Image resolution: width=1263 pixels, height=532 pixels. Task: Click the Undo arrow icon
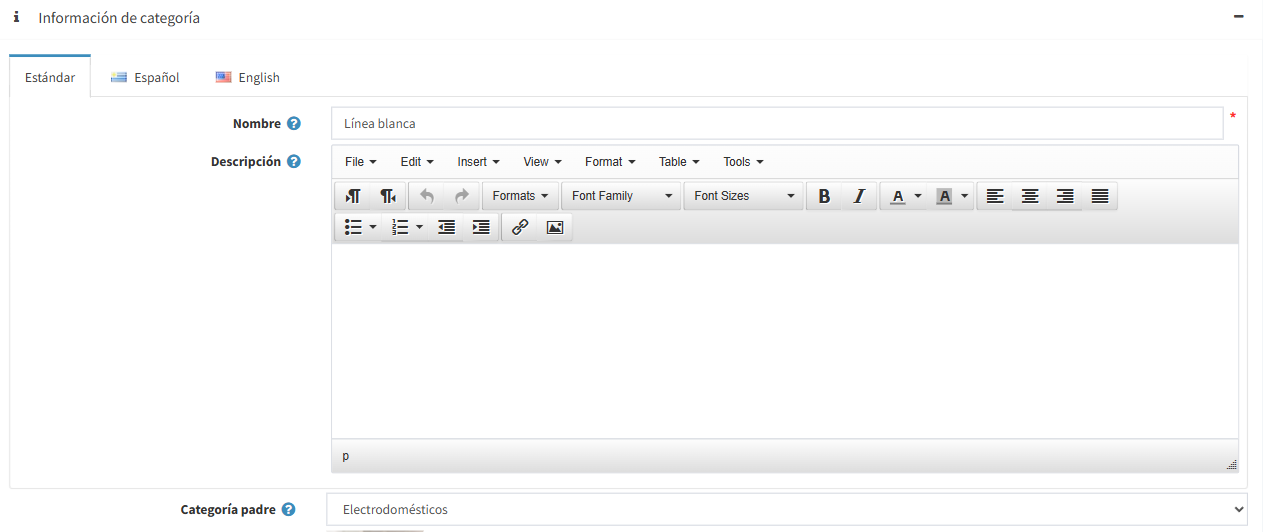427,196
